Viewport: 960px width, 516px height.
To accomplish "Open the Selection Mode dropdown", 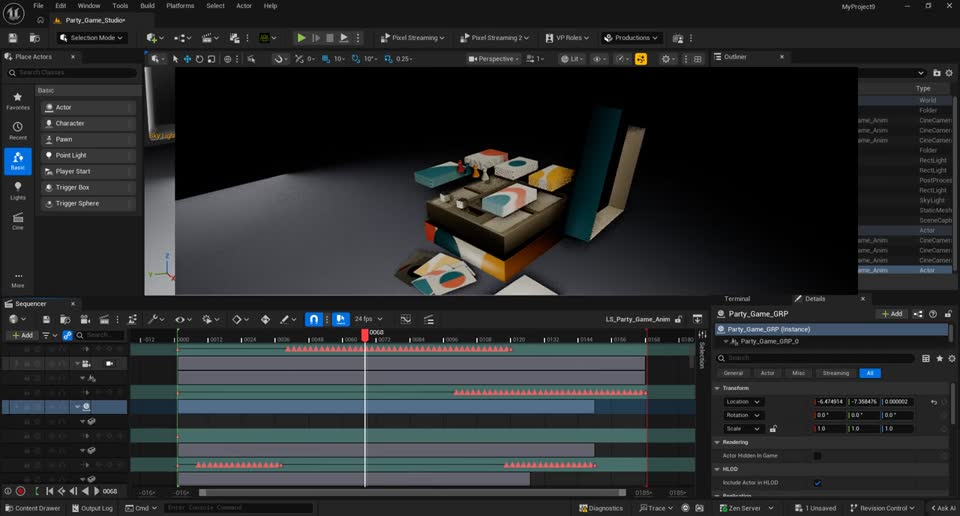I will tap(91, 38).
